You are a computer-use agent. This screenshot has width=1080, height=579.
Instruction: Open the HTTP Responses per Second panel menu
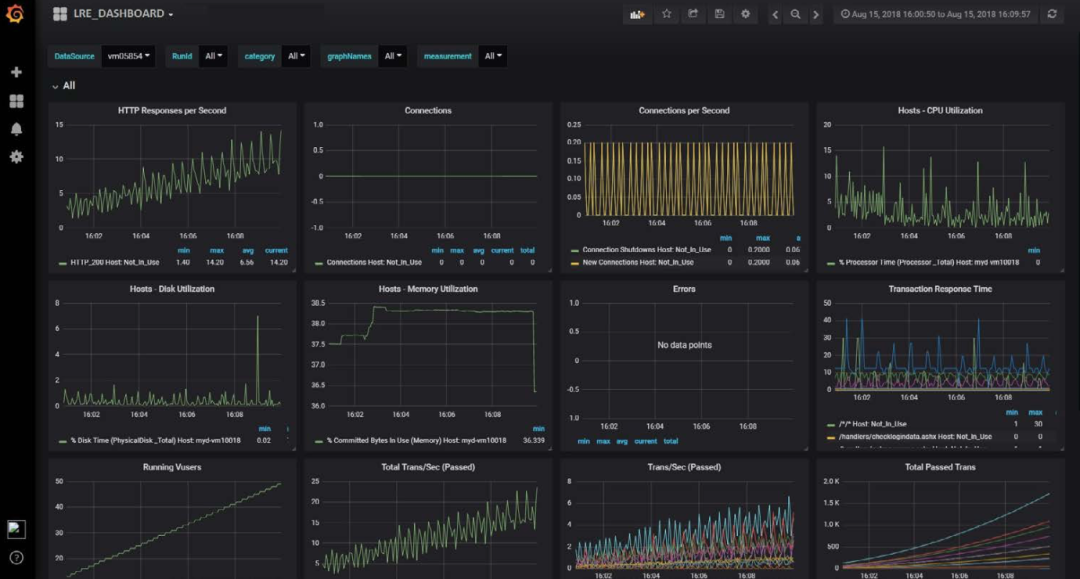coord(172,111)
